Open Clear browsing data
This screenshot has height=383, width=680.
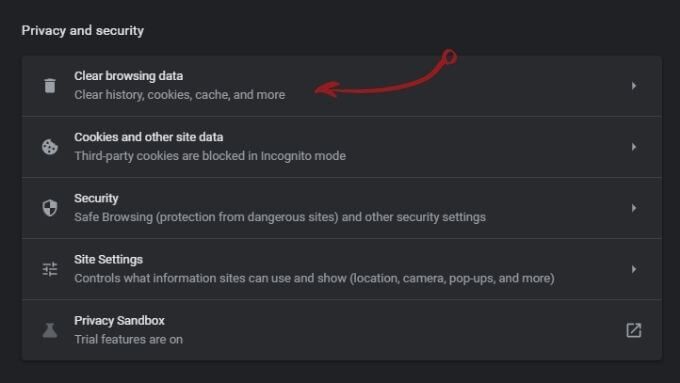[x=128, y=76]
